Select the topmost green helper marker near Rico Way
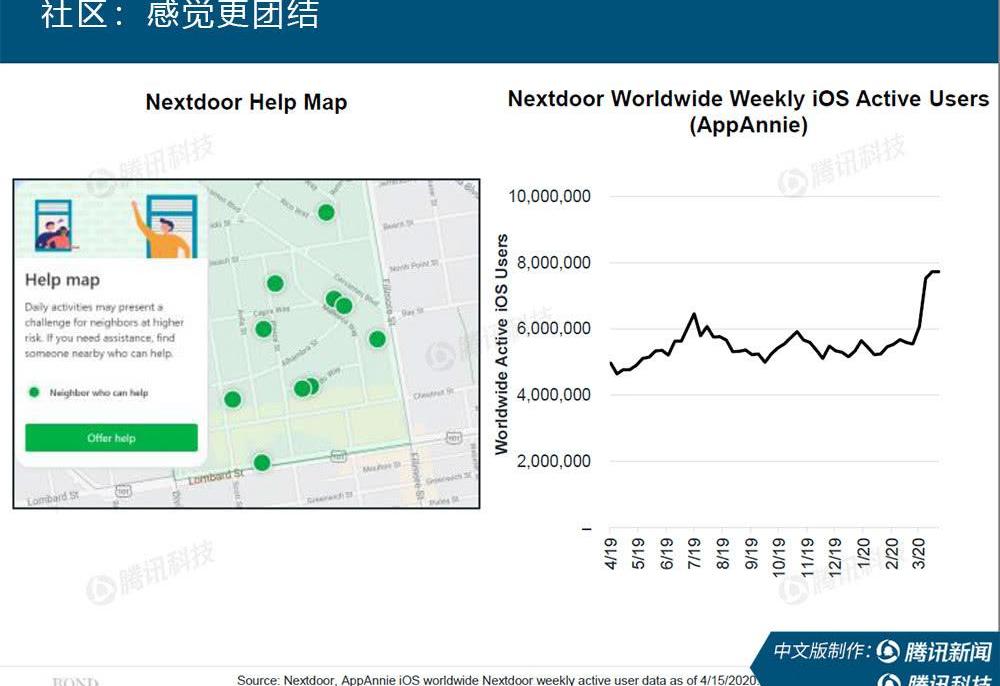This screenshot has width=1000, height=686. (326, 212)
